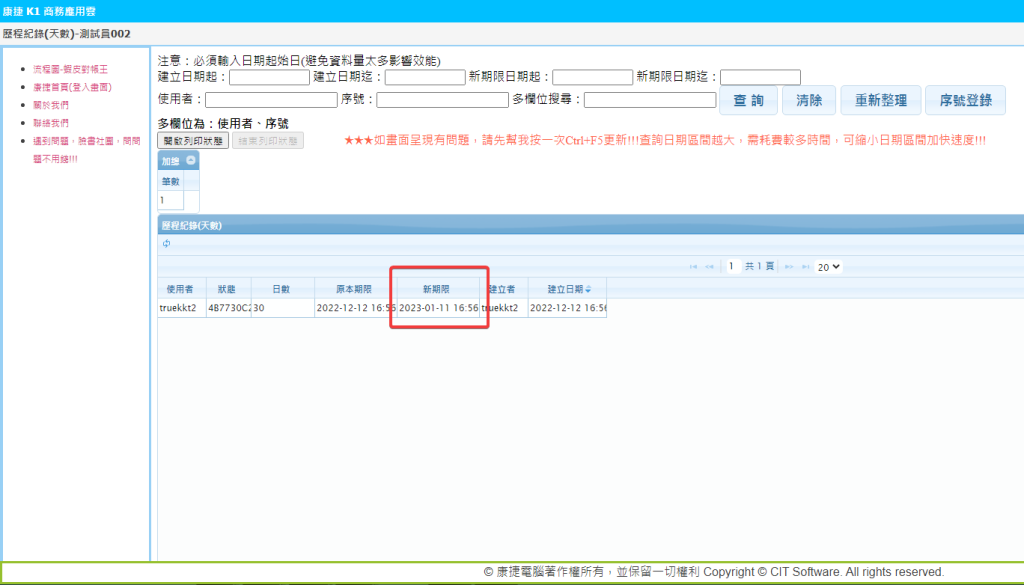Open the 聯絡我們 link
The width and height of the screenshot is (1024, 585).
coord(51,122)
